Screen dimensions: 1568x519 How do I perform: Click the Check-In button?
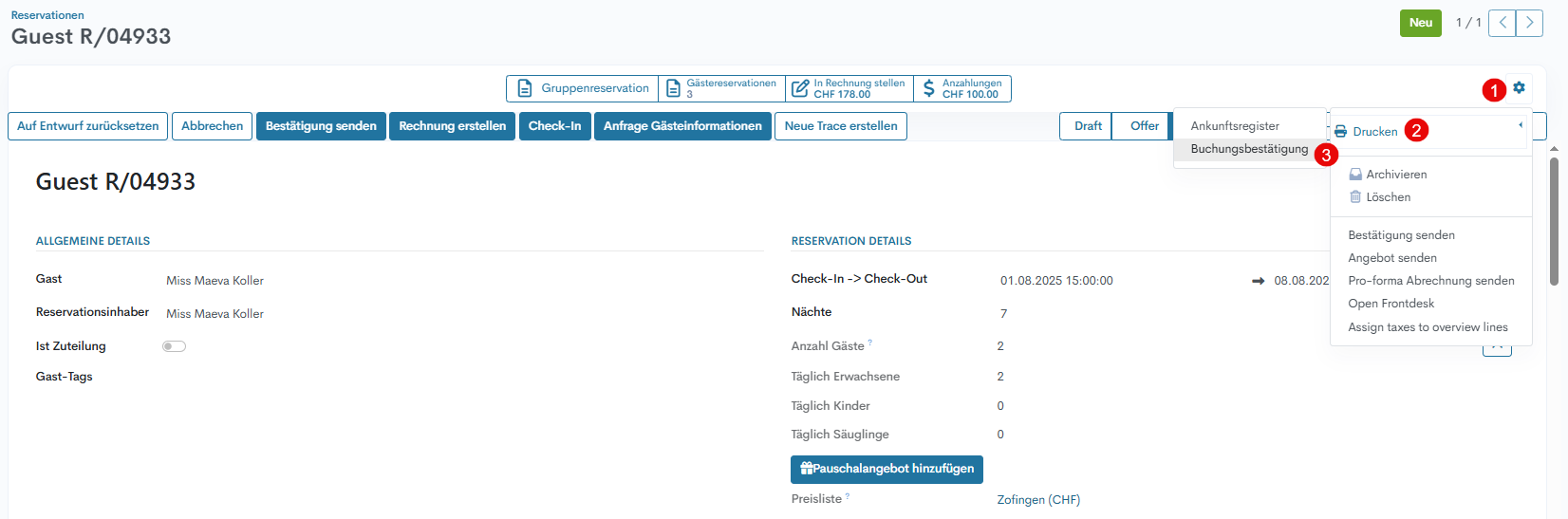[x=554, y=126]
